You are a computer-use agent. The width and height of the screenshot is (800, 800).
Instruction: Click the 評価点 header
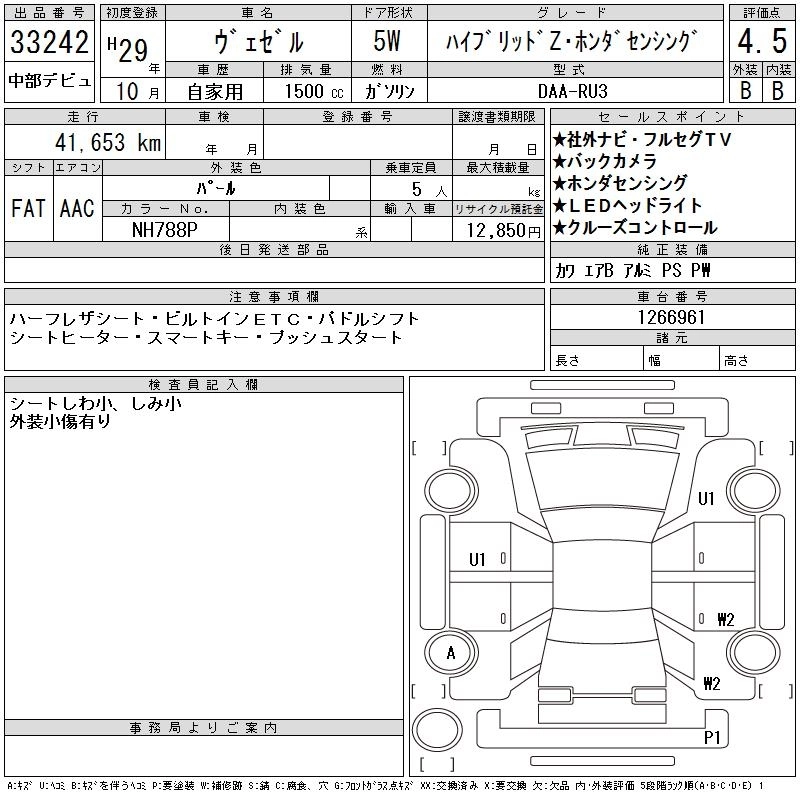pos(762,13)
